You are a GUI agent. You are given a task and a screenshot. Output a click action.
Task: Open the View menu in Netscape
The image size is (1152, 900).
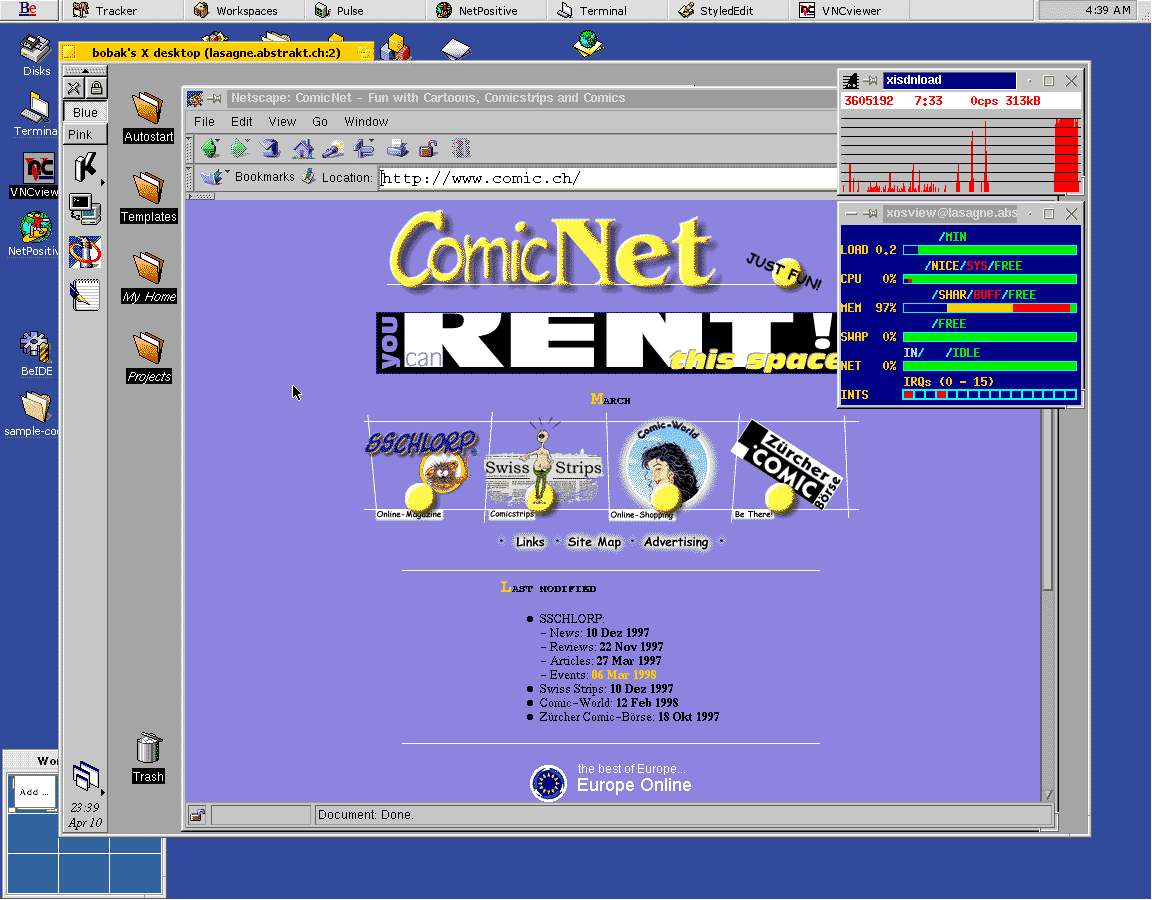(x=282, y=122)
